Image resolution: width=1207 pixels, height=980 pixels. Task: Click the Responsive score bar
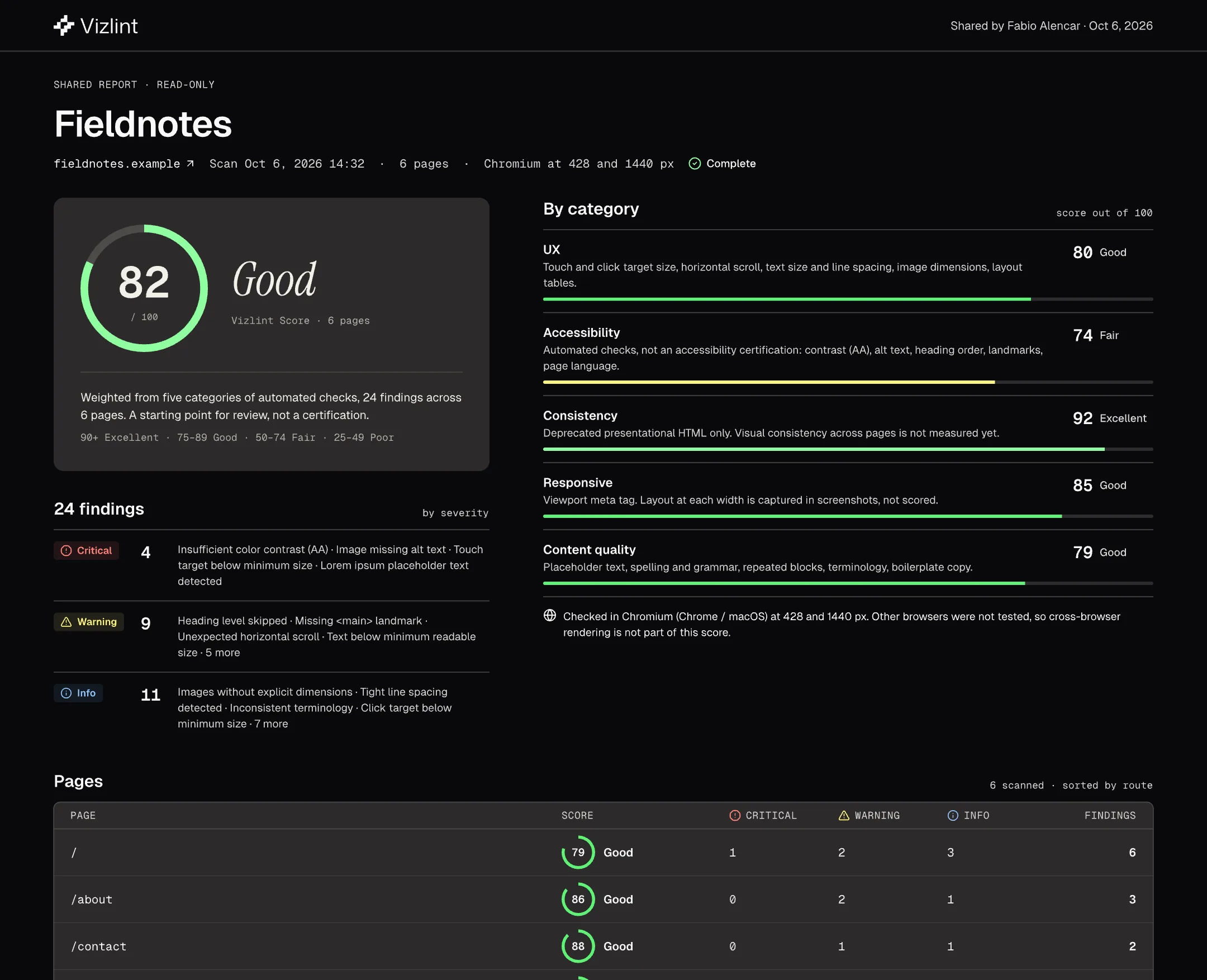click(x=848, y=516)
